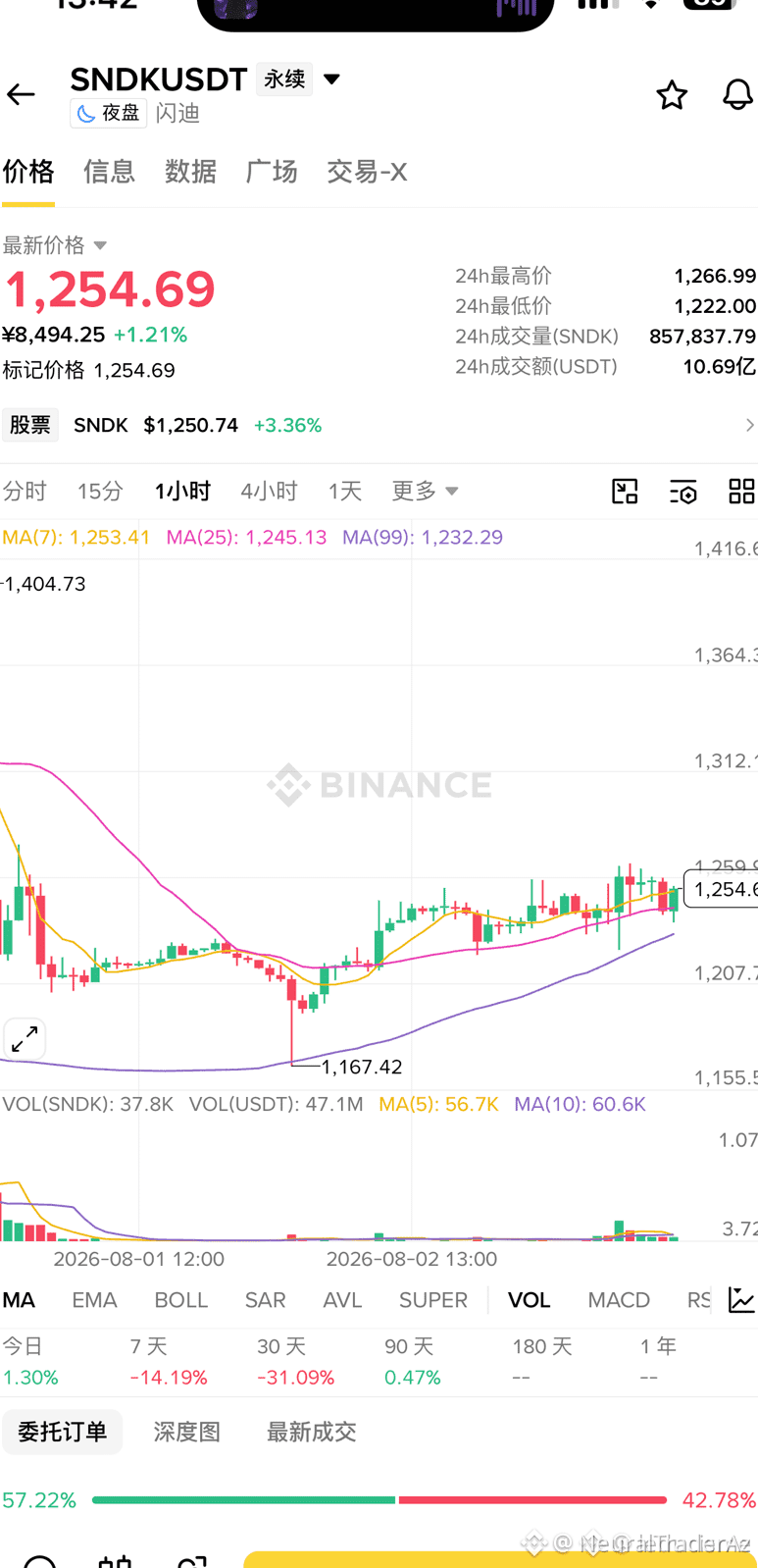Switch to the 广场 tab
The width and height of the screenshot is (758, 1568).
coord(272,172)
